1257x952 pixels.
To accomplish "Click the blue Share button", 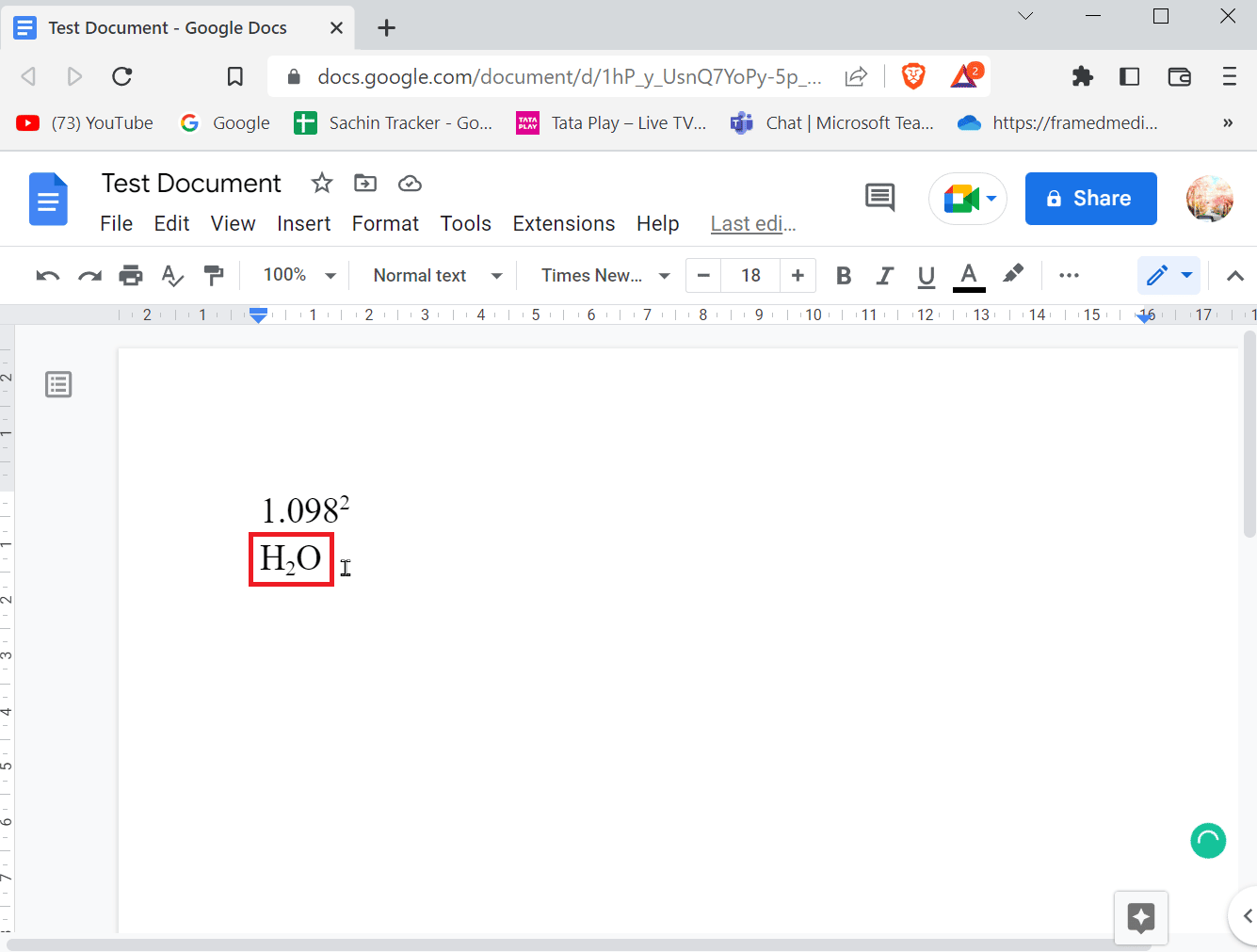I will pos(1090,199).
